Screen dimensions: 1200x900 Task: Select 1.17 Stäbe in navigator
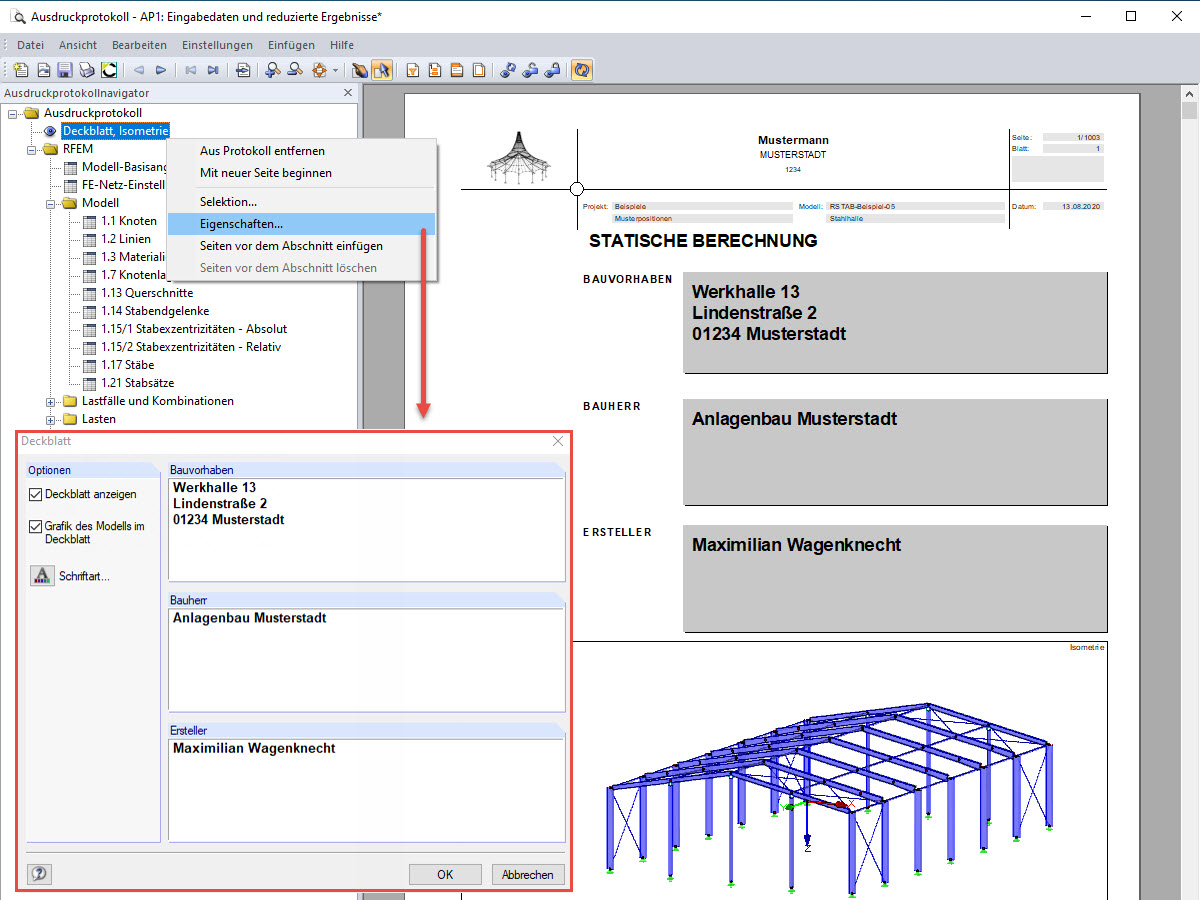coord(127,365)
